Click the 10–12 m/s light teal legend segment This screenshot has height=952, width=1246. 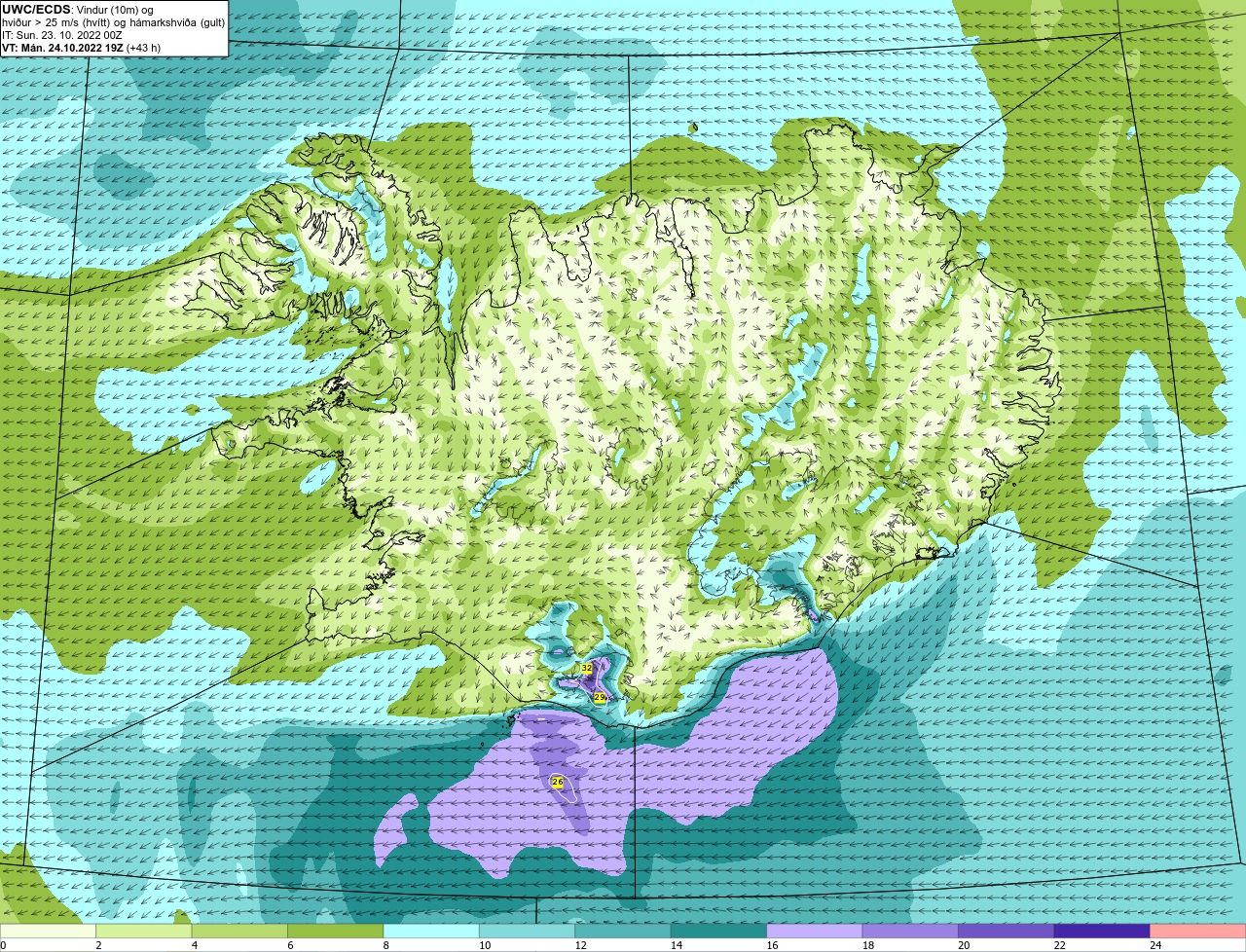click(528, 931)
